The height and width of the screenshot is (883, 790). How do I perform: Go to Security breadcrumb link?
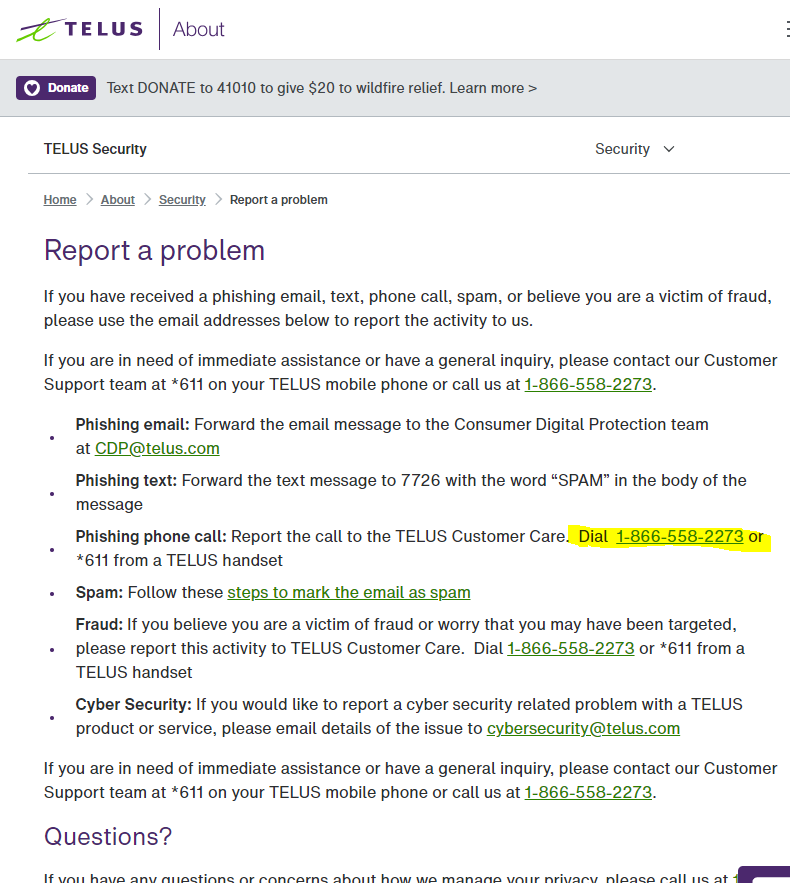click(182, 200)
